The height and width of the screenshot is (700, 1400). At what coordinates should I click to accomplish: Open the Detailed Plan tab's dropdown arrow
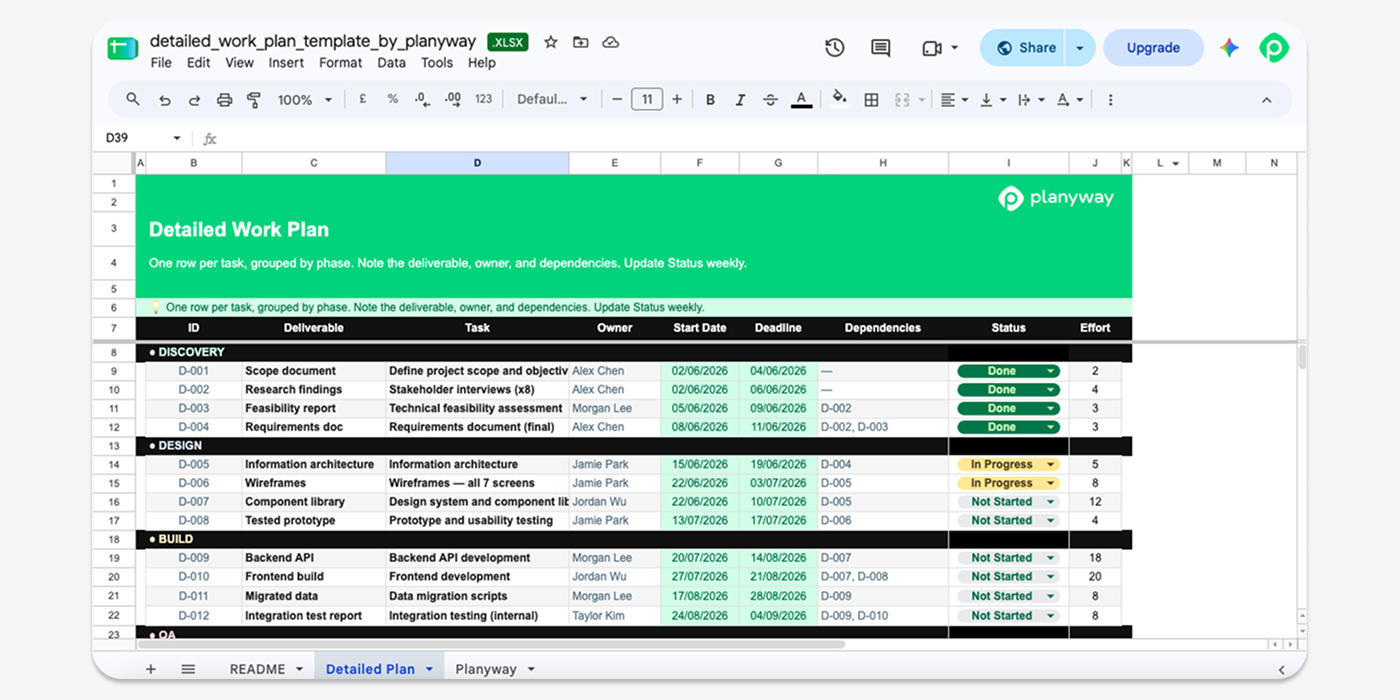pos(429,669)
